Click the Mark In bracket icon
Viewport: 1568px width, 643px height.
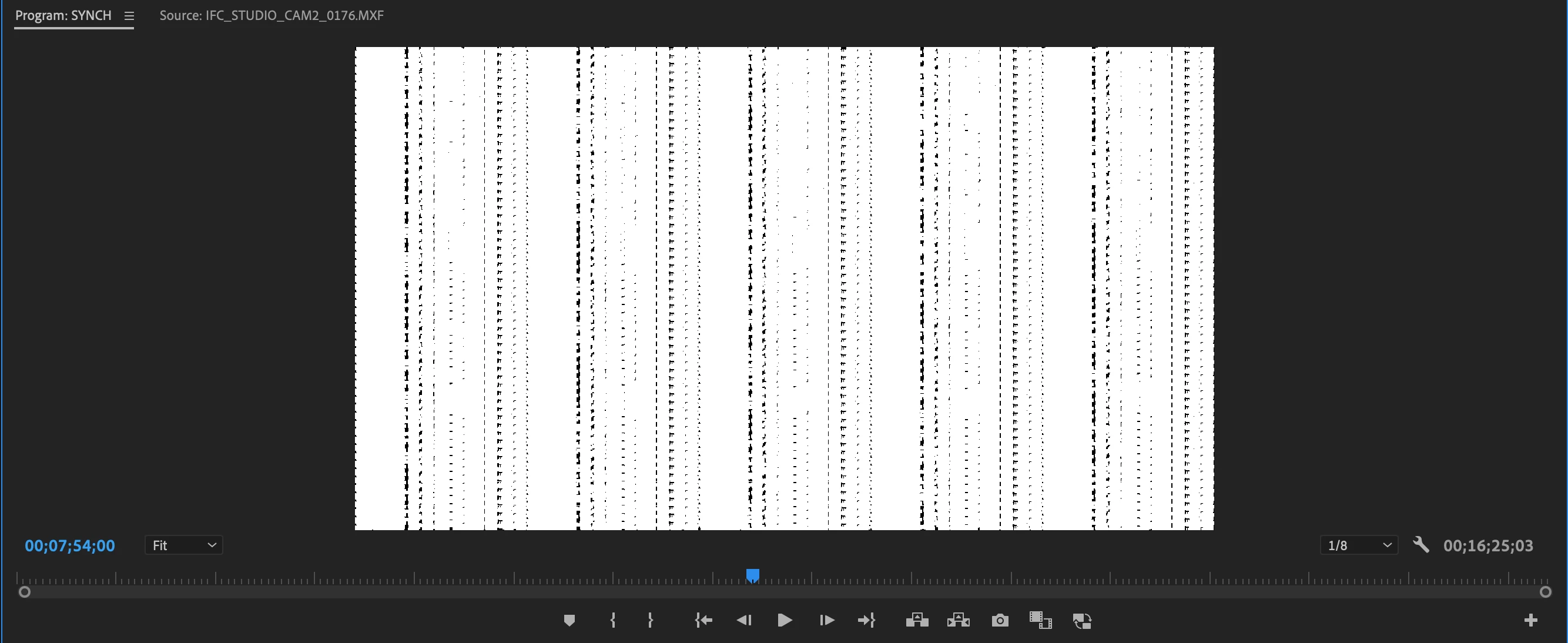[x=613, y=621]
